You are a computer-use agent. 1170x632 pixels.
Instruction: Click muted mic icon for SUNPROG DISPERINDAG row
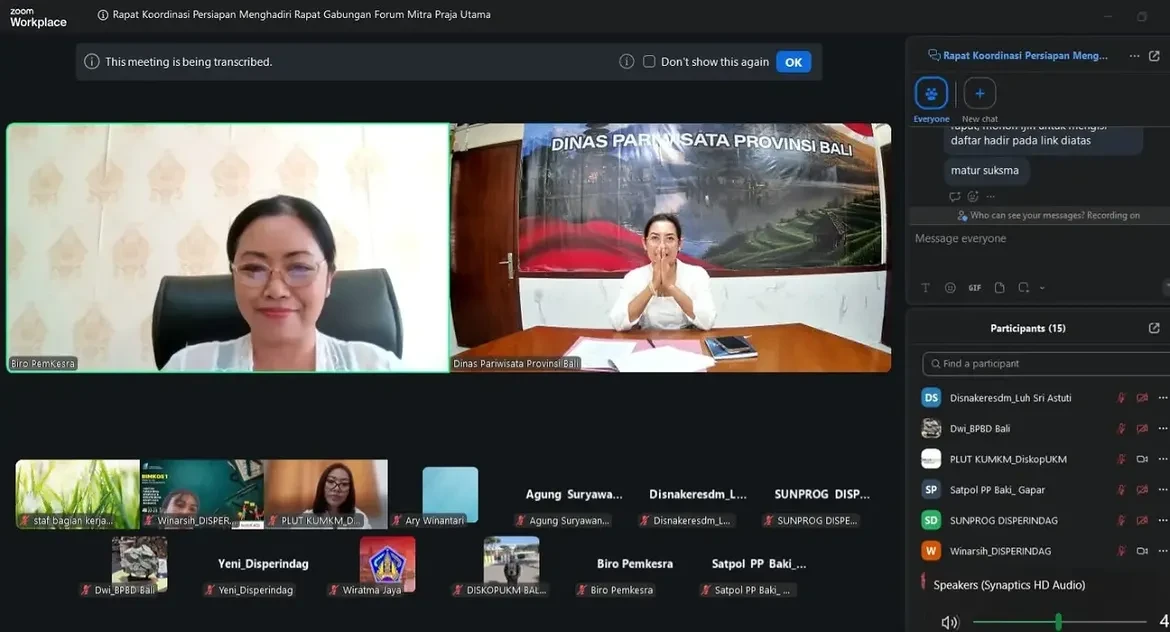point(1121,521)
